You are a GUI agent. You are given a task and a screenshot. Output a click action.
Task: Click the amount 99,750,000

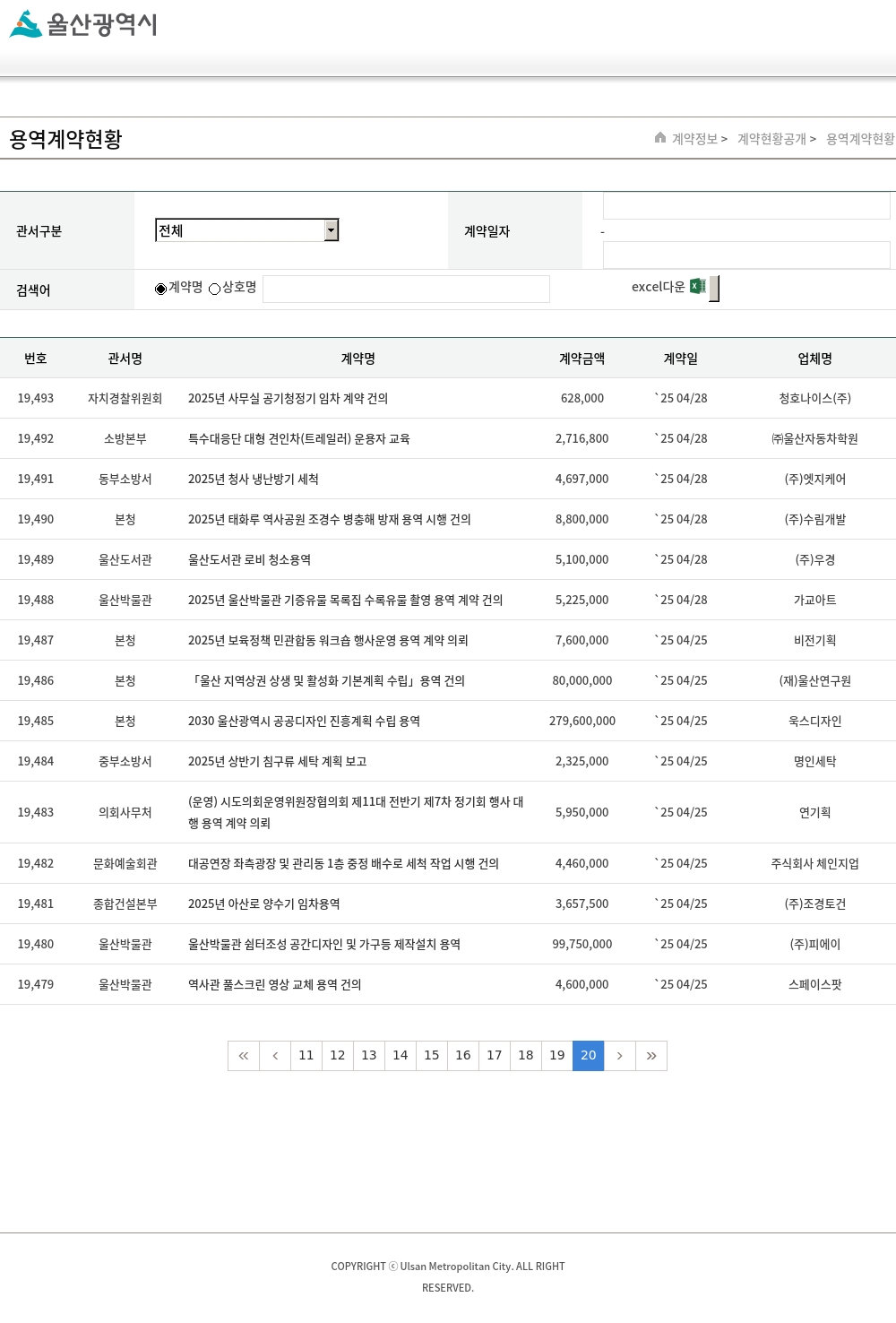(582, 945)
